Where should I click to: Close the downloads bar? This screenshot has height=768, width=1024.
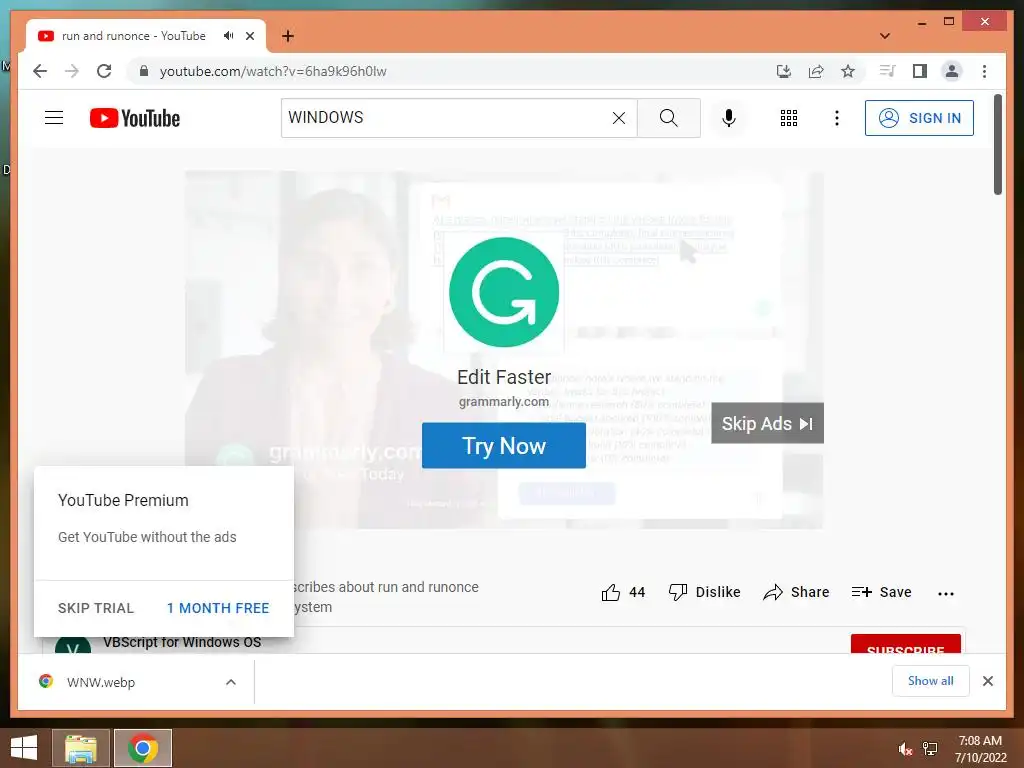(x=987, y=681)
